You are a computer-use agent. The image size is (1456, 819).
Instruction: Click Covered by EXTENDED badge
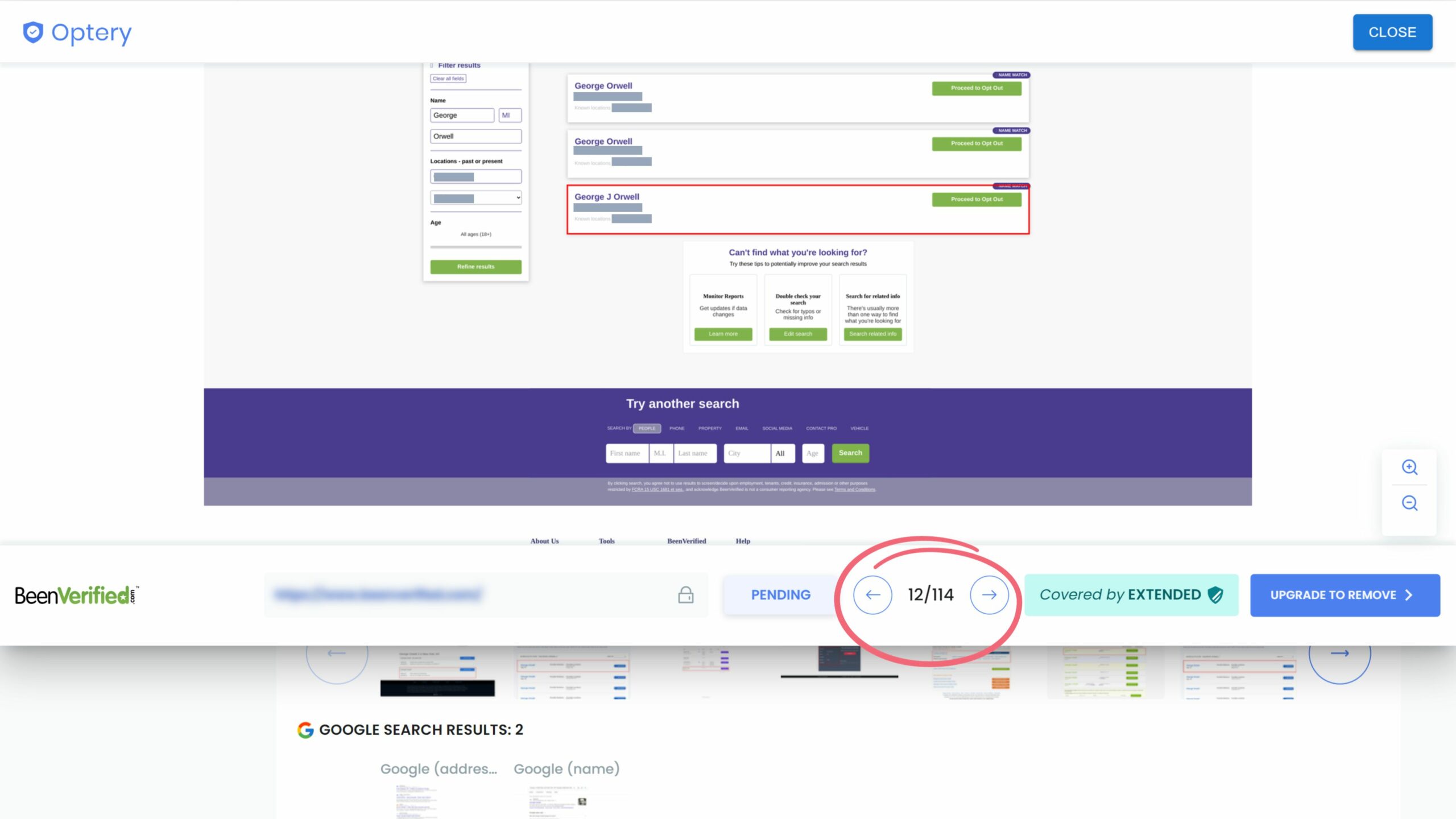pos(1131,595)
